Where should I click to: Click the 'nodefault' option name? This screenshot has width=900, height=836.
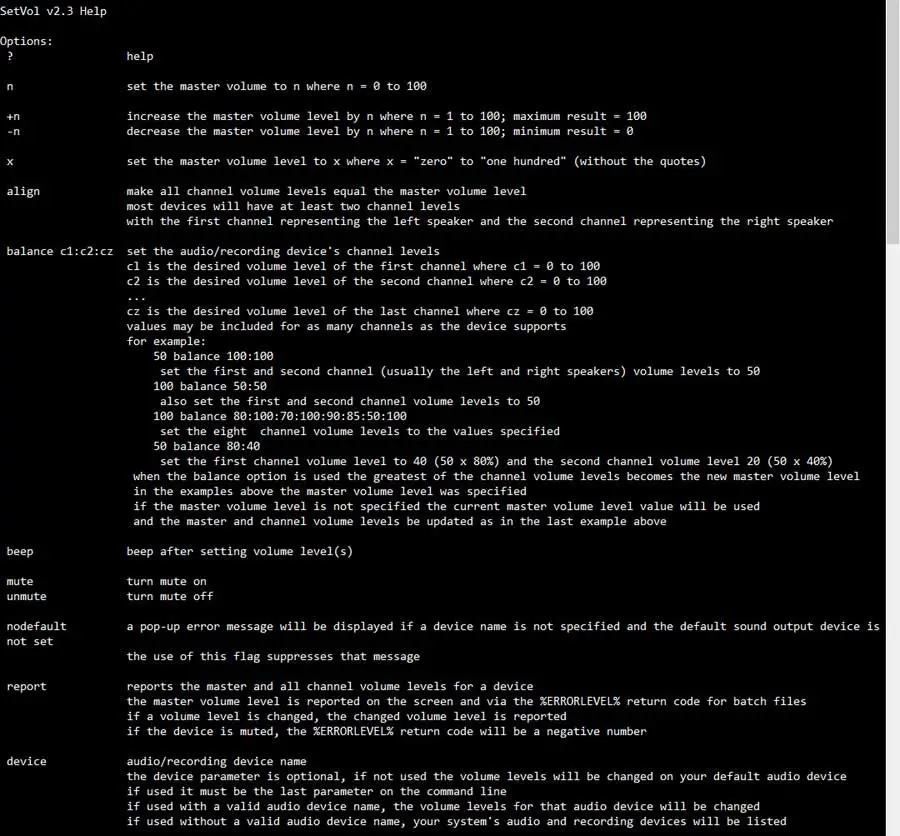[36, 626]
